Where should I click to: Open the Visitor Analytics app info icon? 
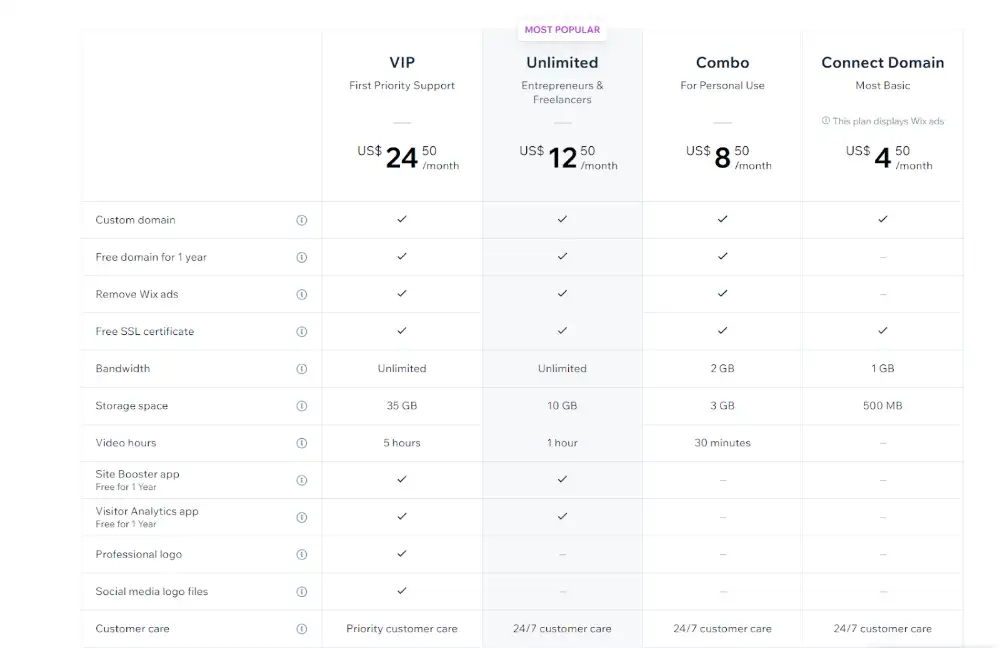(x=302, y=517)
